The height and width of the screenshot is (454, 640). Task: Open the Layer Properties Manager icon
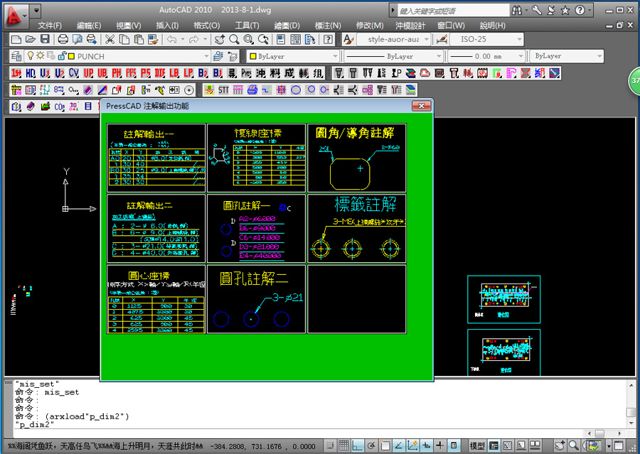16,56
